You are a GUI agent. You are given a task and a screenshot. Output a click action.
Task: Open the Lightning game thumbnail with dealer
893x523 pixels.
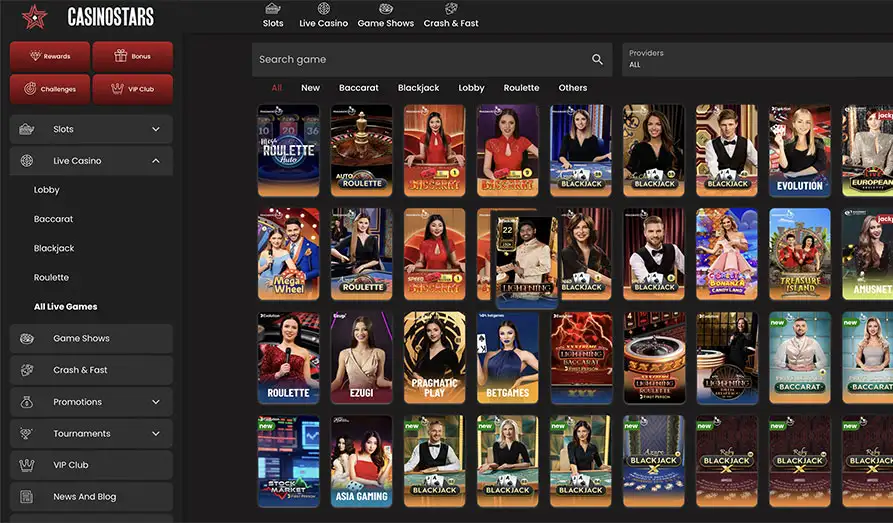[527, 260]
